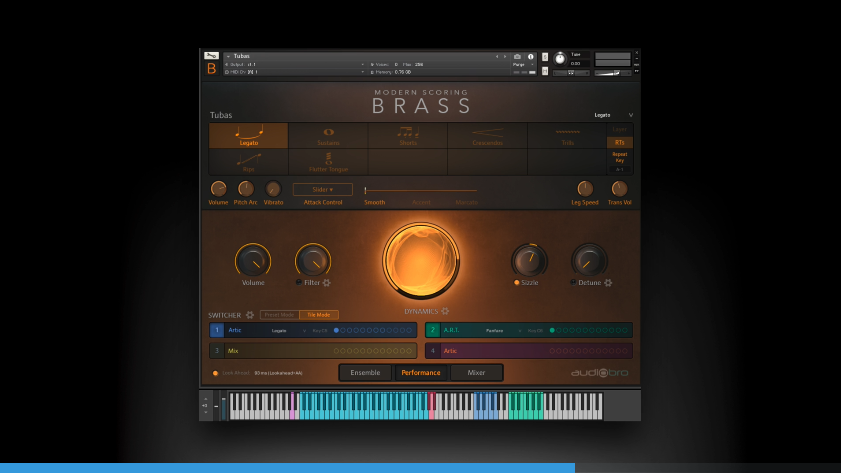Open Kontakt wrench edit mode icon
The width and height of the screenshot is (841, 473).
point(211,56)
